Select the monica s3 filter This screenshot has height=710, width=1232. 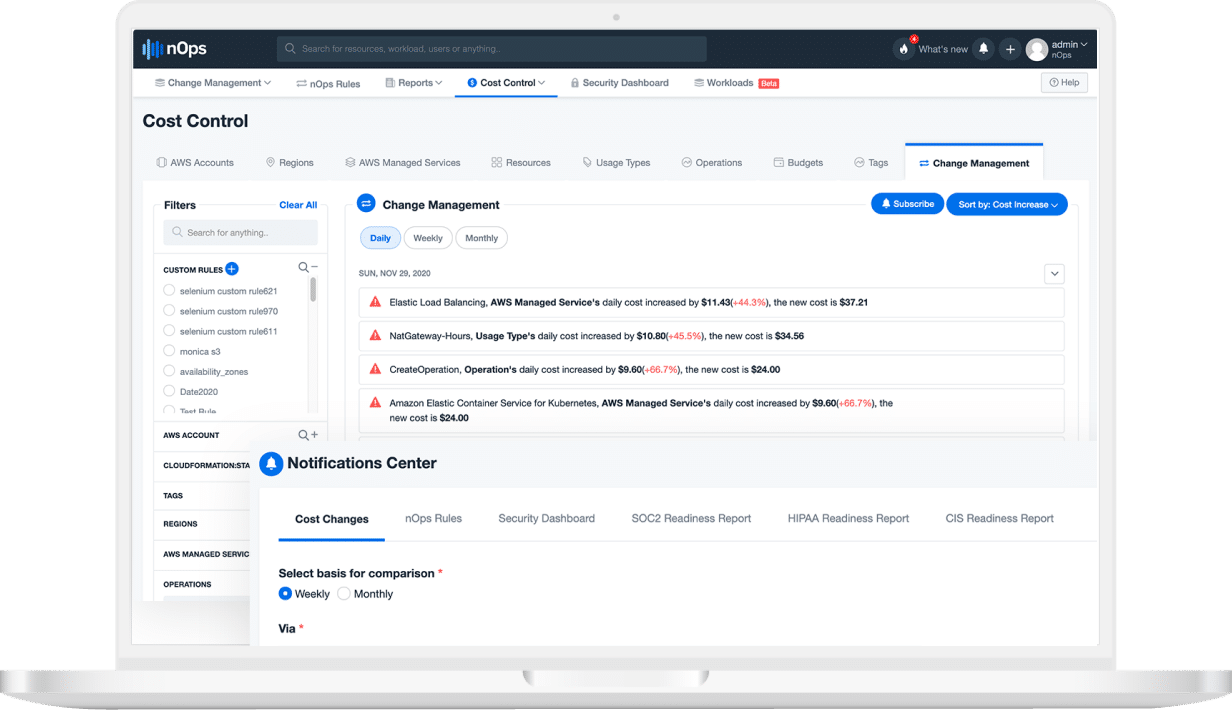coord(169,351)
